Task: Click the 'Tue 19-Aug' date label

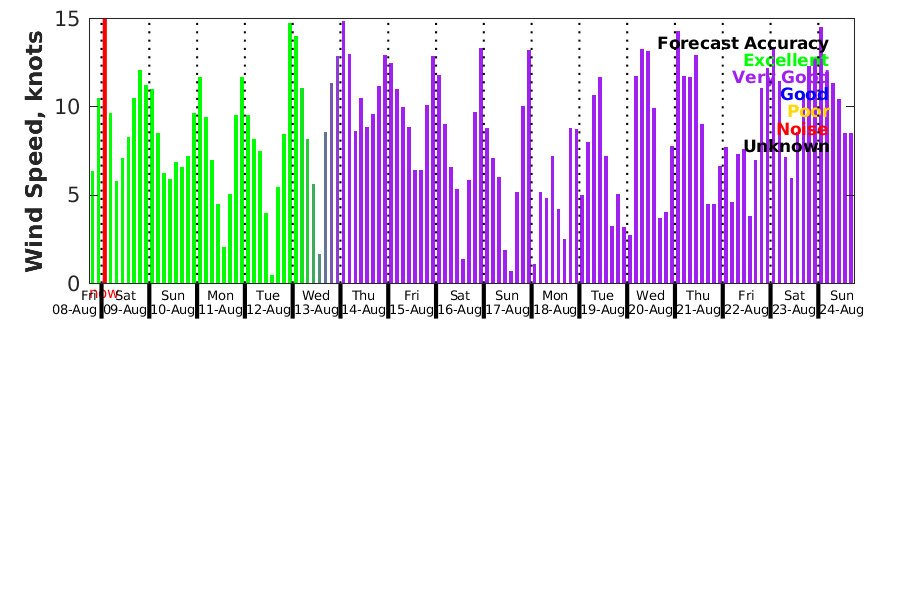Action: [603, 303]
